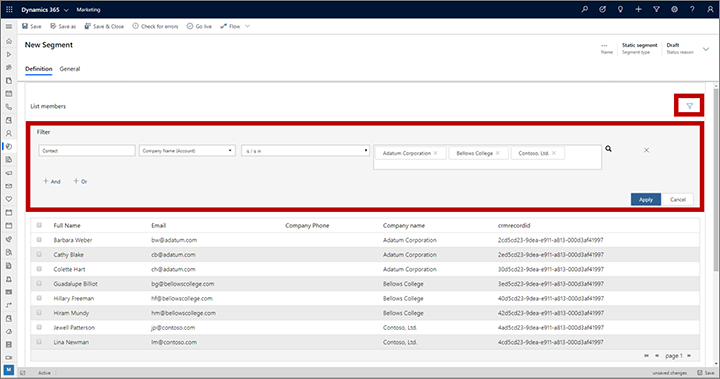The height and width of the screenshot is (379, 720).
Task: Expand the header details chevron
Action: click(x=706, y=49)
